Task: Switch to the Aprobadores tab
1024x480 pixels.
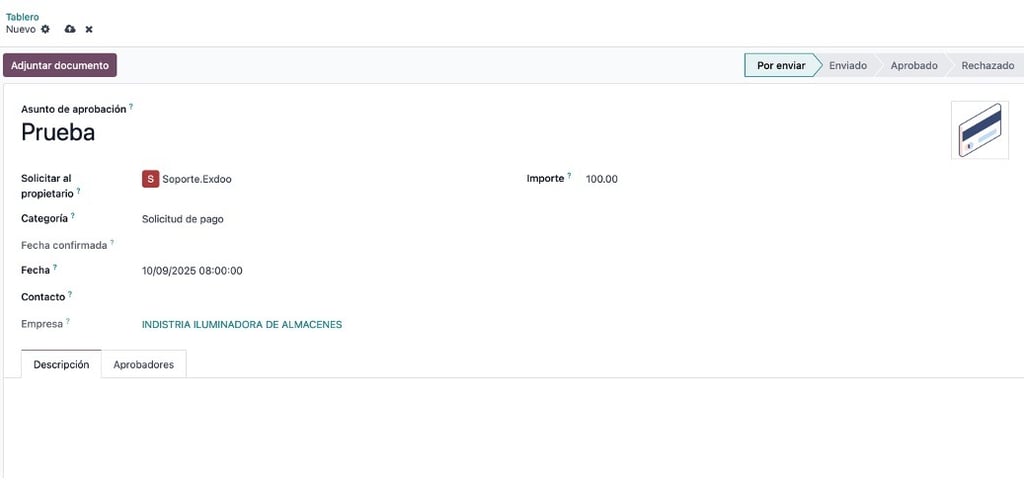Action: coord(144,364)
